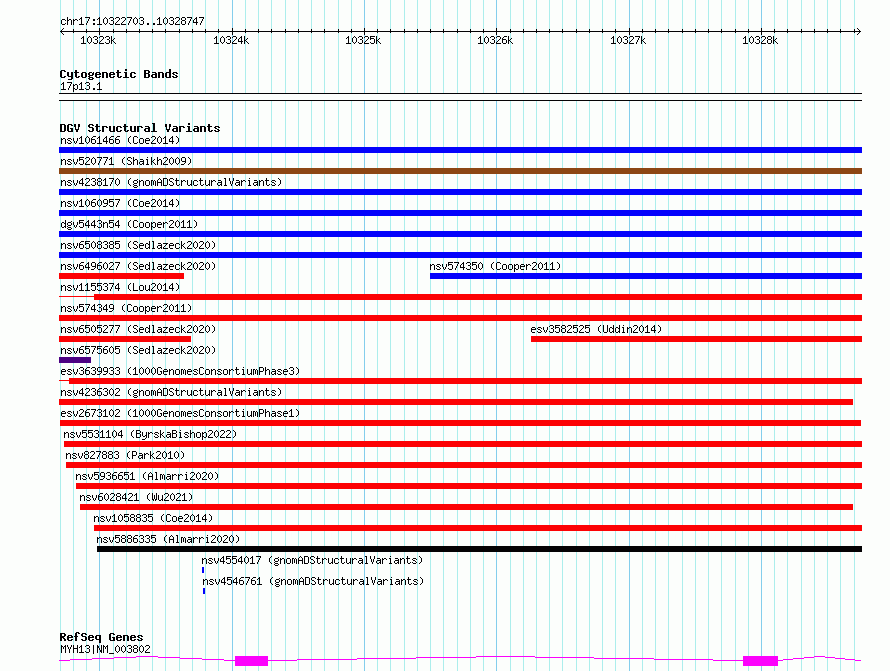890x671 pixels.
Task: Select the brown nsv520771 (Shaikh2009) bar
Action: pos(460,171)
